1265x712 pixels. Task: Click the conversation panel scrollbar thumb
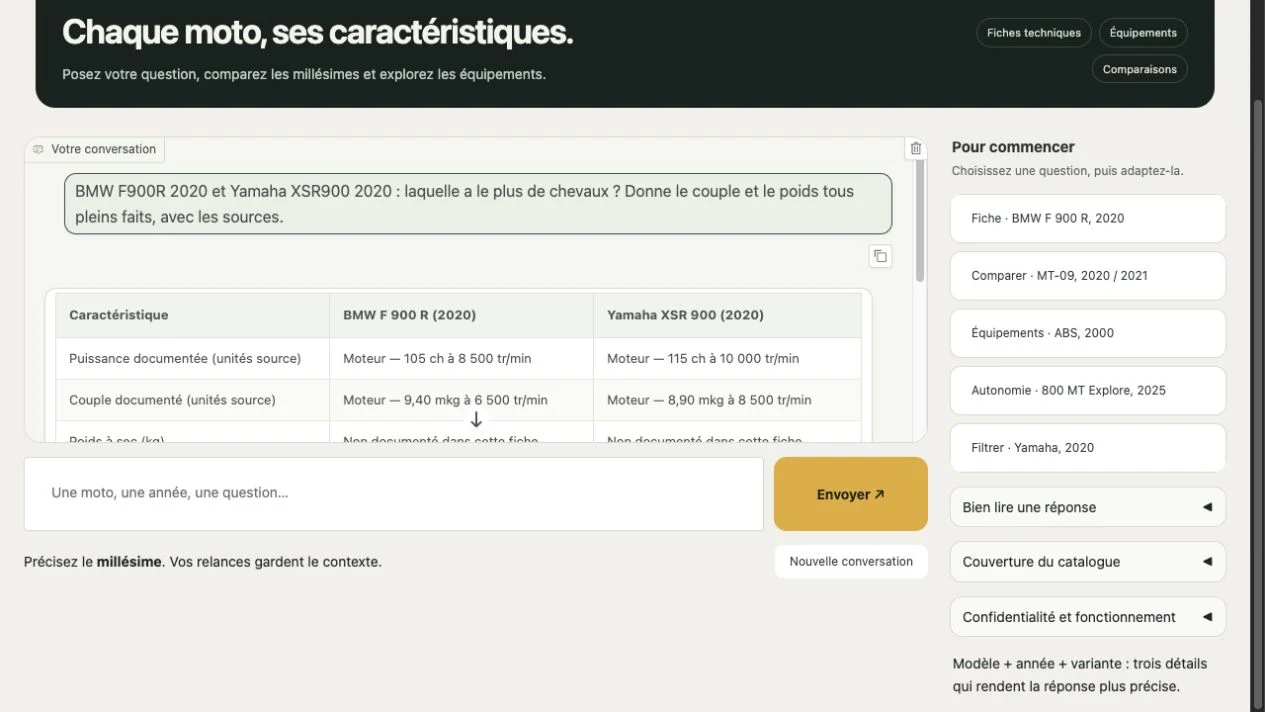pyautogui.click(x=920, y=220)
